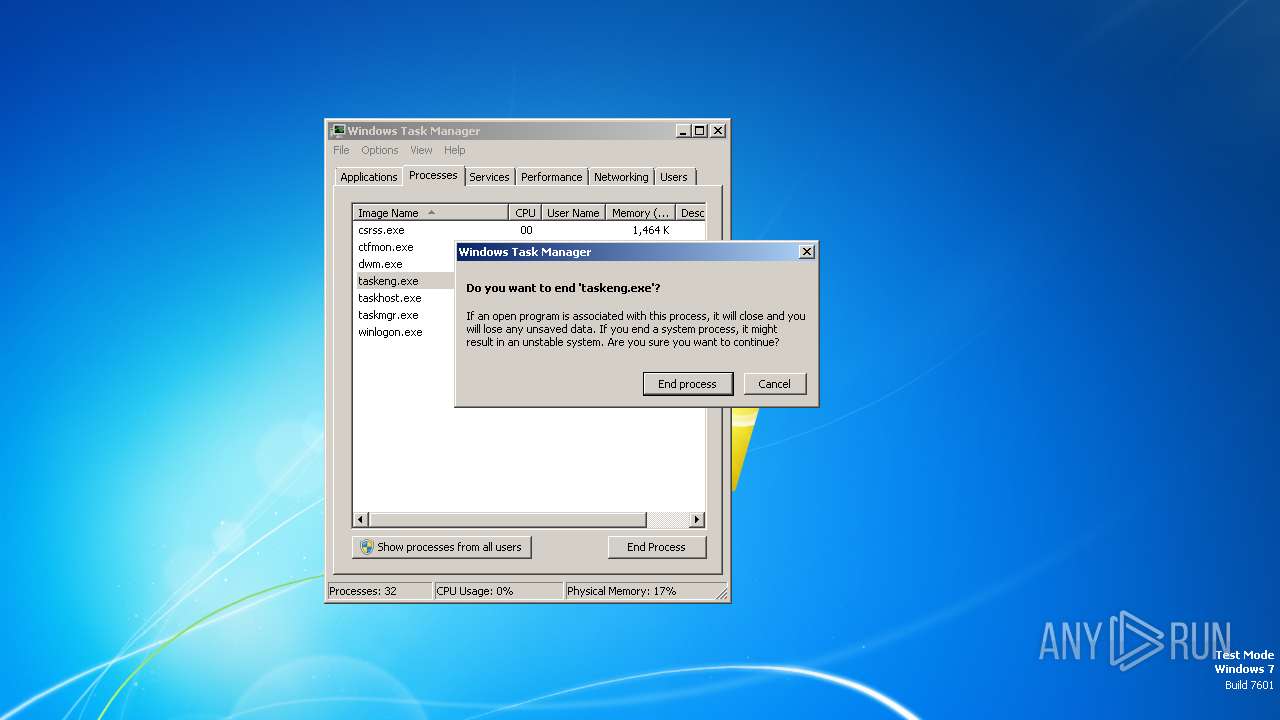Select winlogon.exe process row
The width and height of the screenshot is (1280, 720).
[x=404, y=332]
